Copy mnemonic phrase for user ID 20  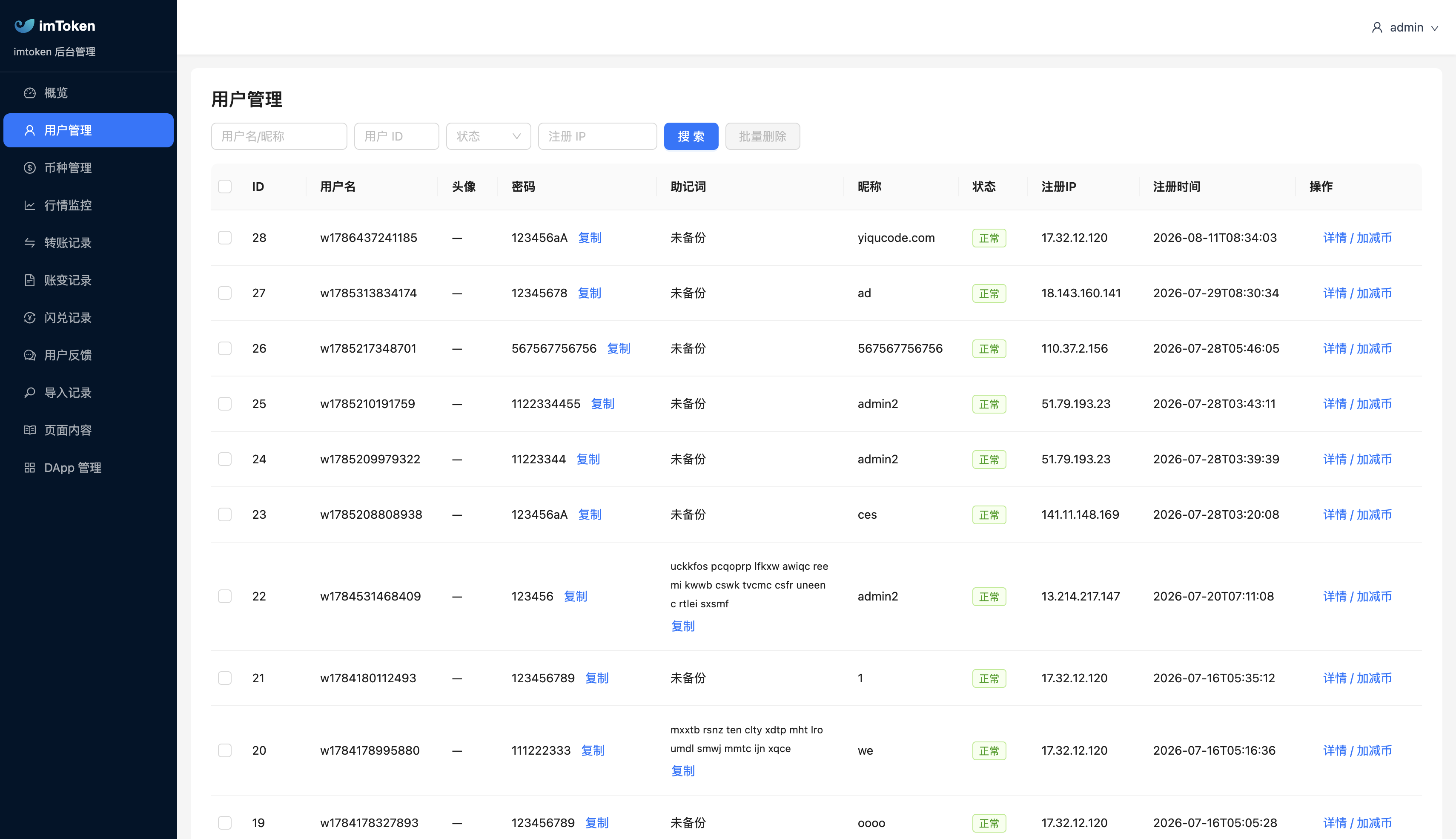pos(683,771)
